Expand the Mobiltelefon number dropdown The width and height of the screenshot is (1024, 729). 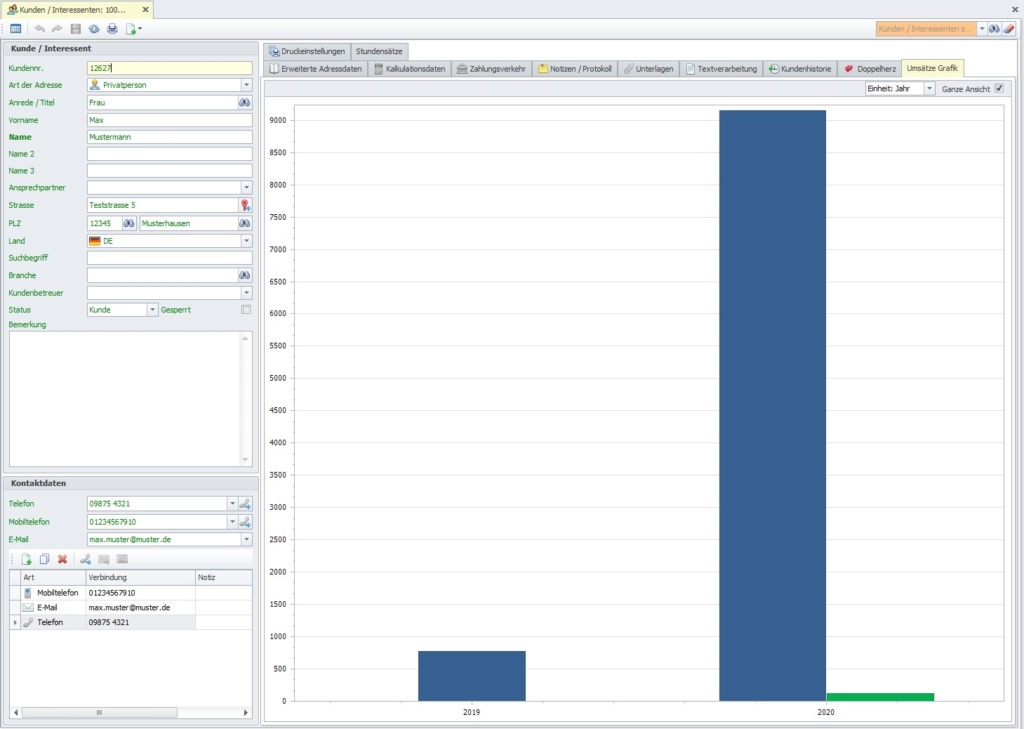point(232,522)
